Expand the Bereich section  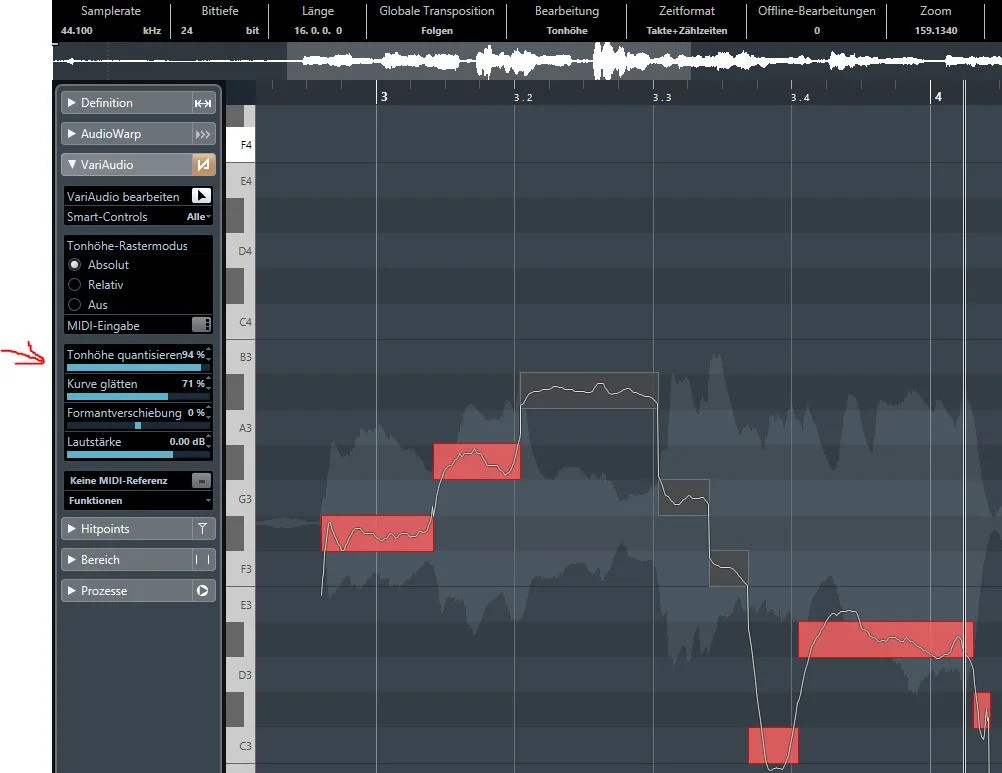click(x=72, y=559)
